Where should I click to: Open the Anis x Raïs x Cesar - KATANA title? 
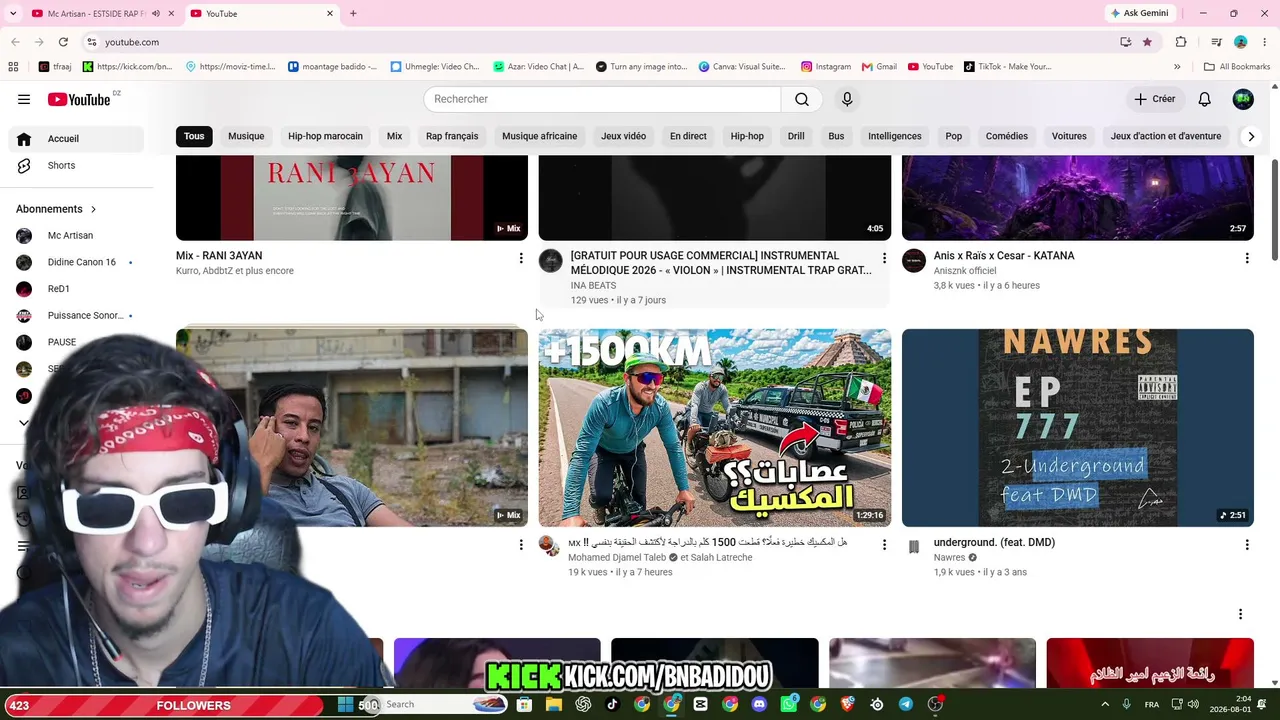point(1004,256)
